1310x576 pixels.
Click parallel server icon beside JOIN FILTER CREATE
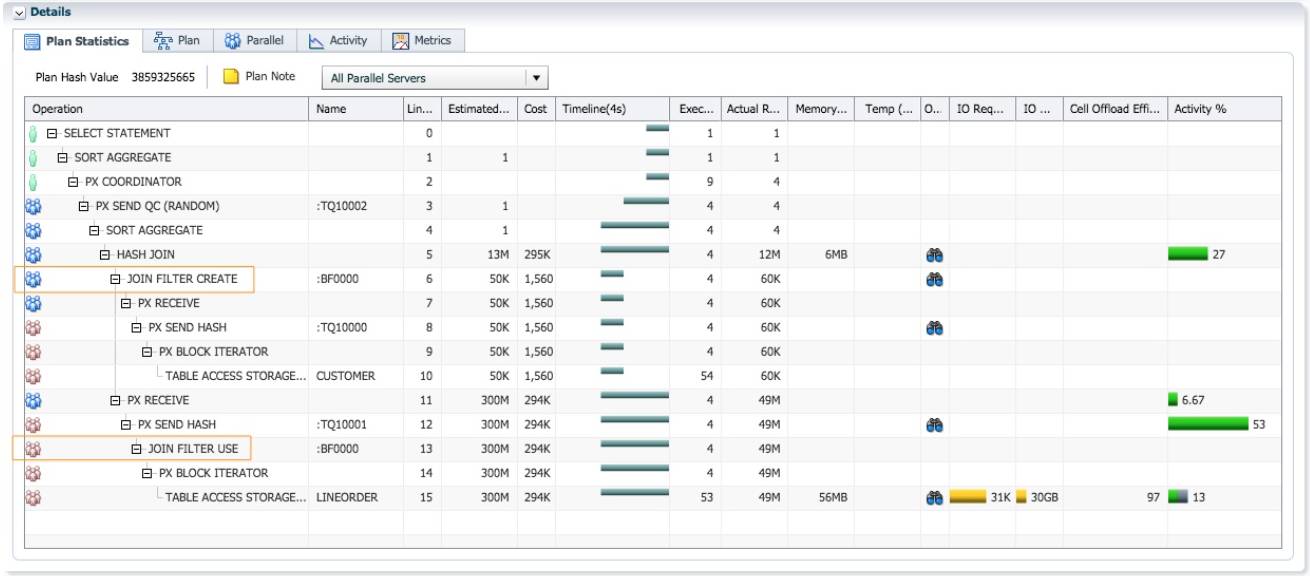[32, 279]
